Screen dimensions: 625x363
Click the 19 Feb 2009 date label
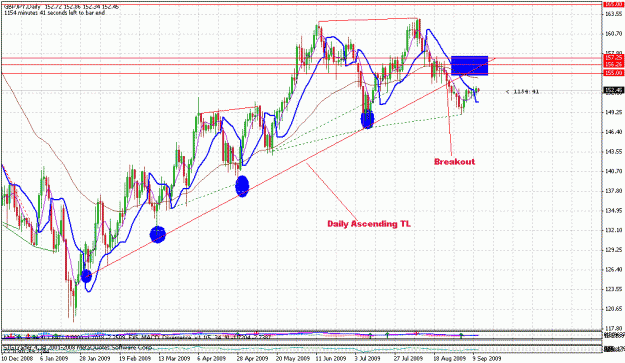tap(134, 359)
